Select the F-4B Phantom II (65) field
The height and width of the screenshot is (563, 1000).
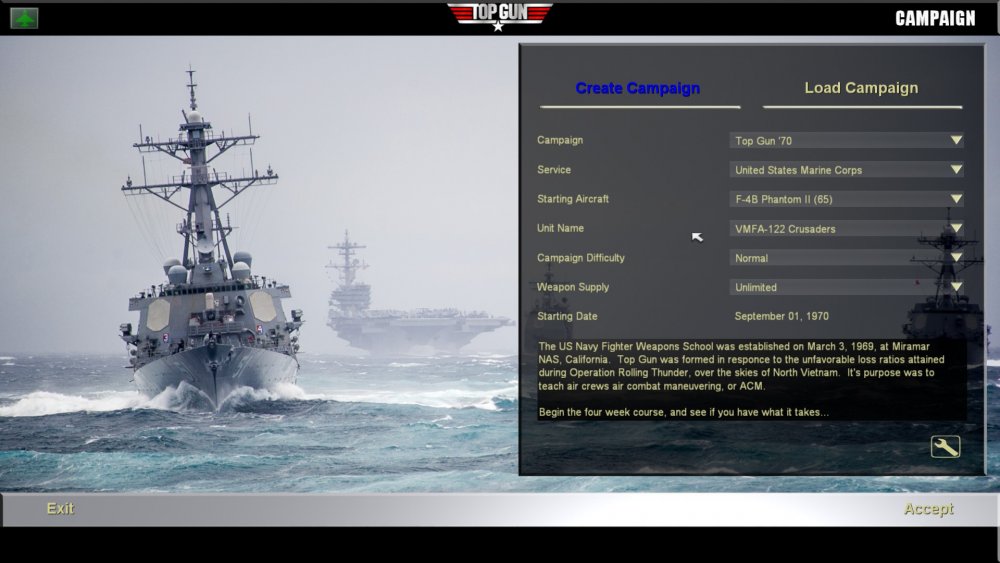click(846, 199)
